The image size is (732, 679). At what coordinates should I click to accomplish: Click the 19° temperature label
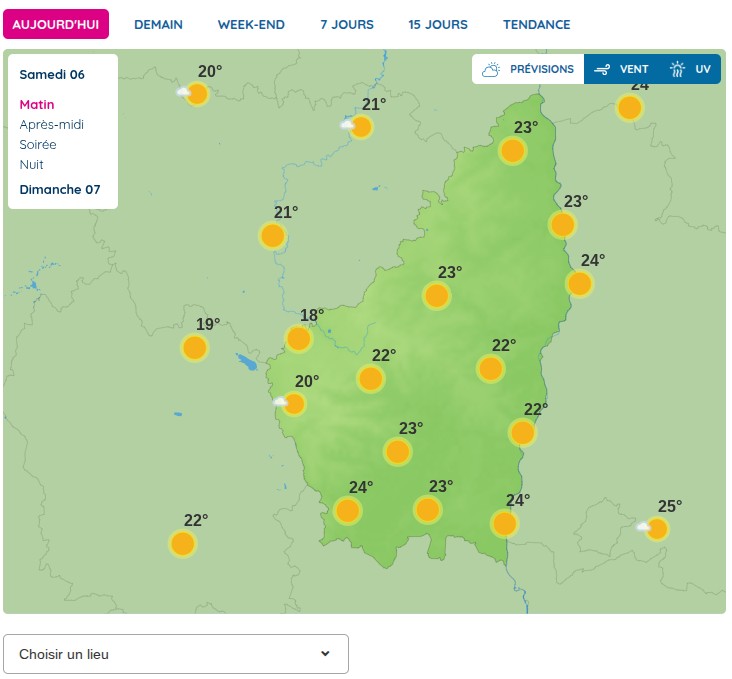[x=208, y=324]
